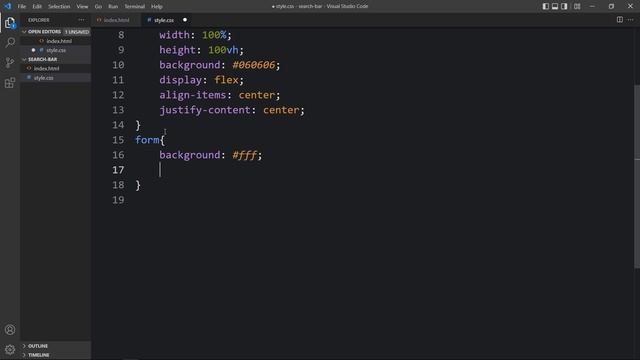Open the Terminal menu
Image resolution: width=640 pixels, height=360 pixels.
tap(135, 7)
